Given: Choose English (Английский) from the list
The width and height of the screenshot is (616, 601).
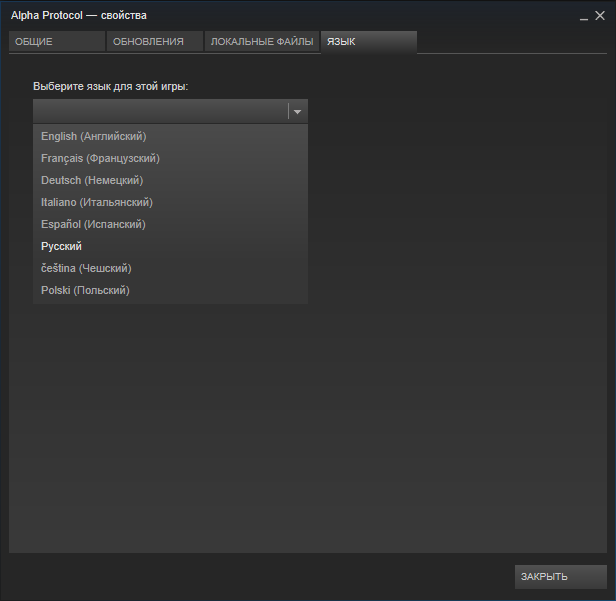Looking at the screenshot, I should 94,136.
